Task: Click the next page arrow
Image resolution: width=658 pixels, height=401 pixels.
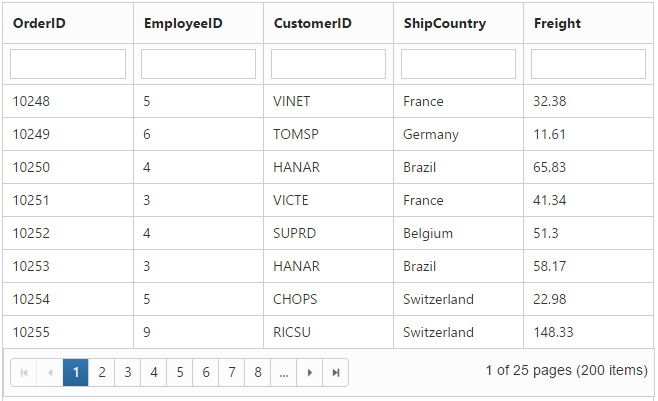Action: pyautogui.click(x=310, y=373)
